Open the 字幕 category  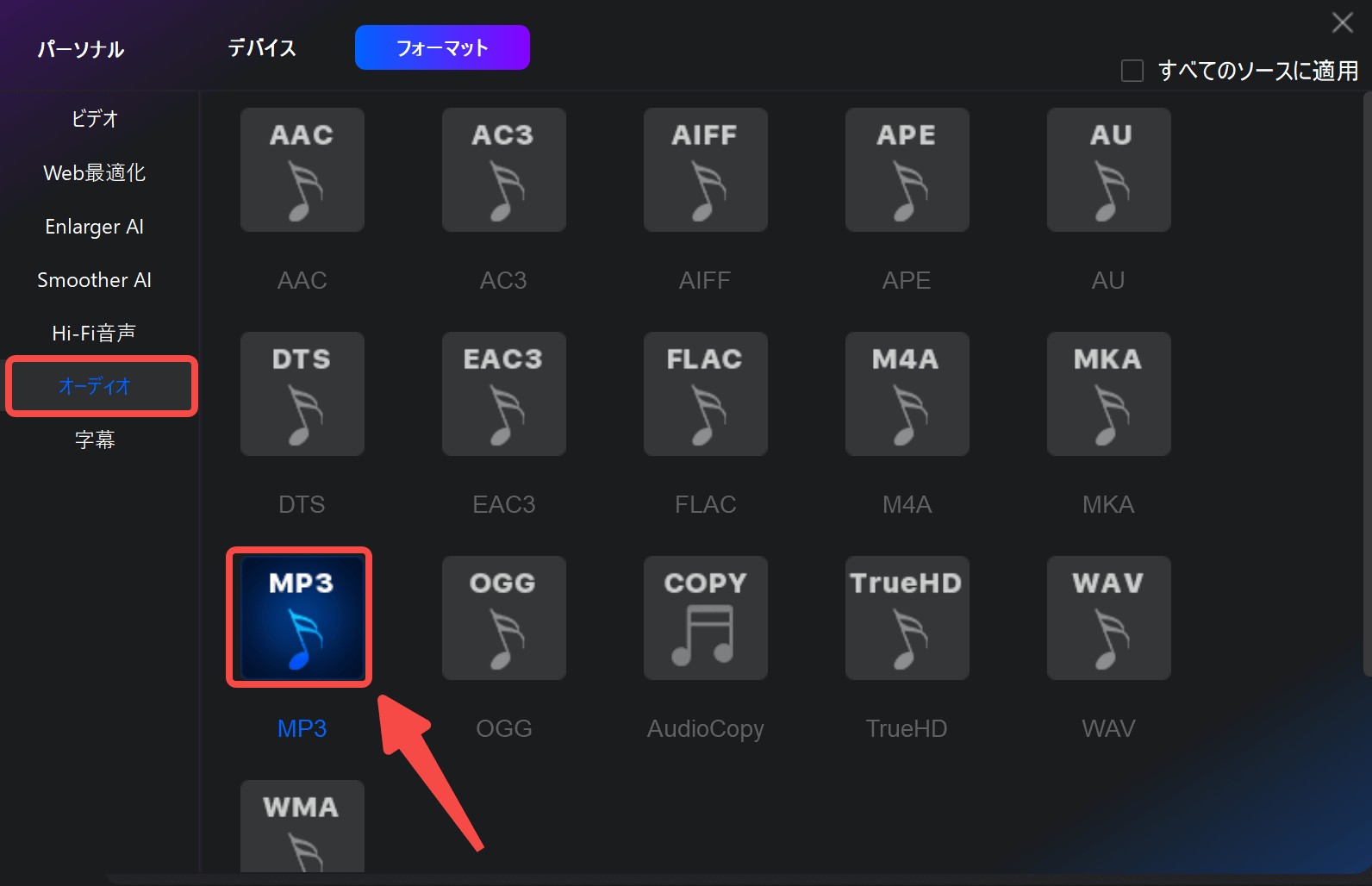pyautogui.click(x=95, y=440)
